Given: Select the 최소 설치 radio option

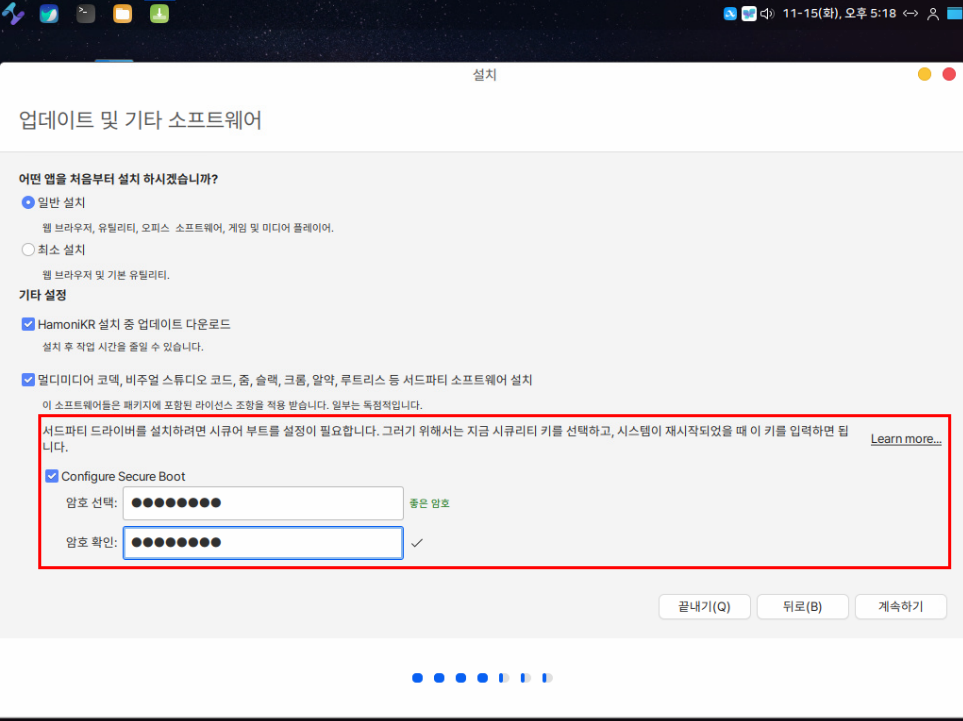Looking at the screenshot, I should point(28,250).
